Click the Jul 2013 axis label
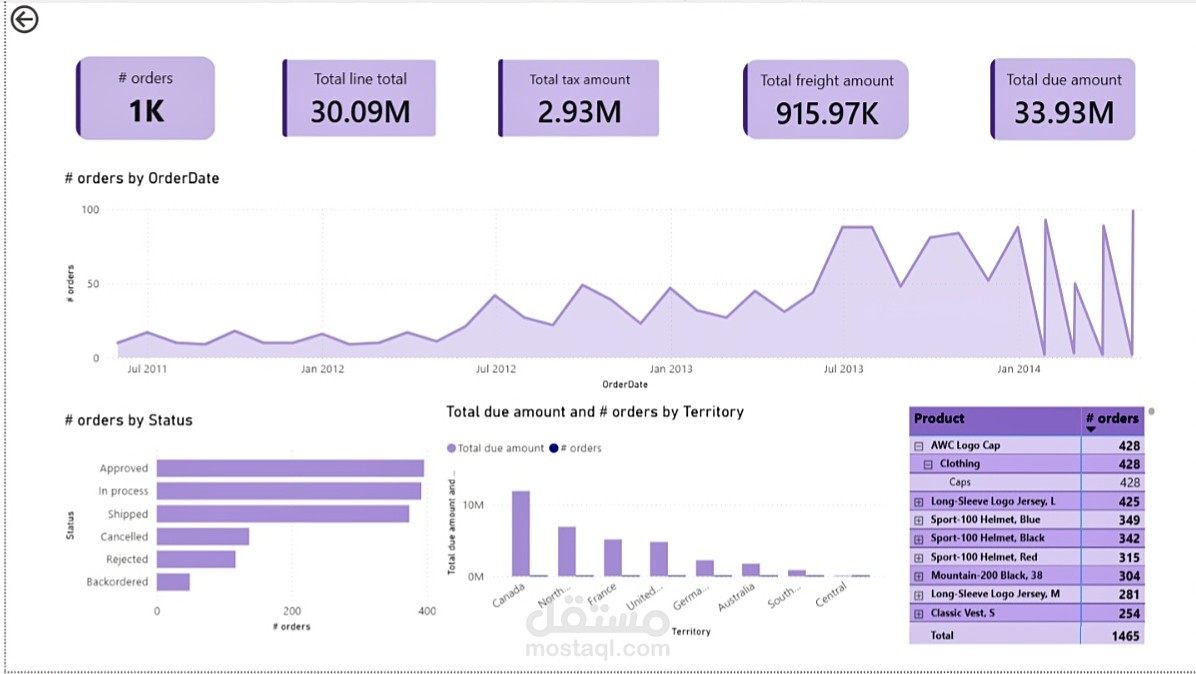Image resolution: width=1196 pixels, height=674 pixels. click(844, 369)
